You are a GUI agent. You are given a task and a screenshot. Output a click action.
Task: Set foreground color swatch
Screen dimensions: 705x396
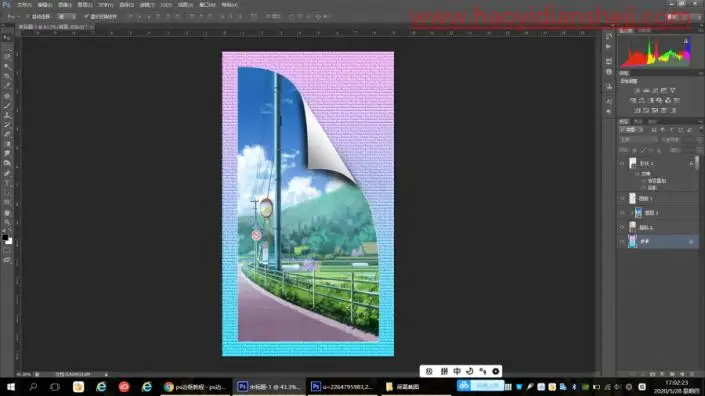[5, 237]
